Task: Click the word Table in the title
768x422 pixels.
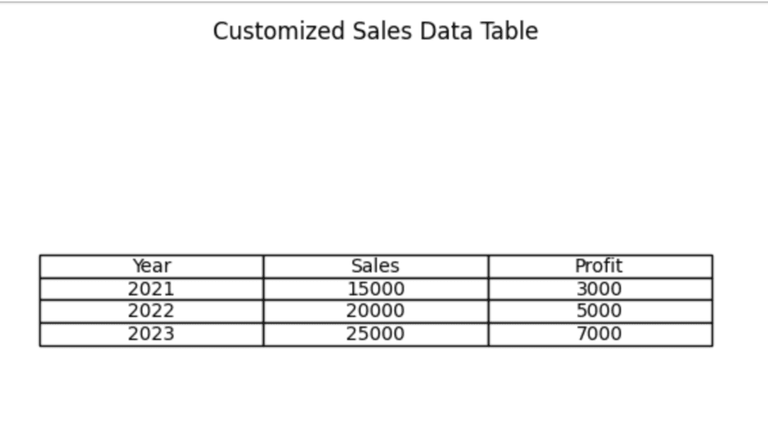Action: click(509, 31)
